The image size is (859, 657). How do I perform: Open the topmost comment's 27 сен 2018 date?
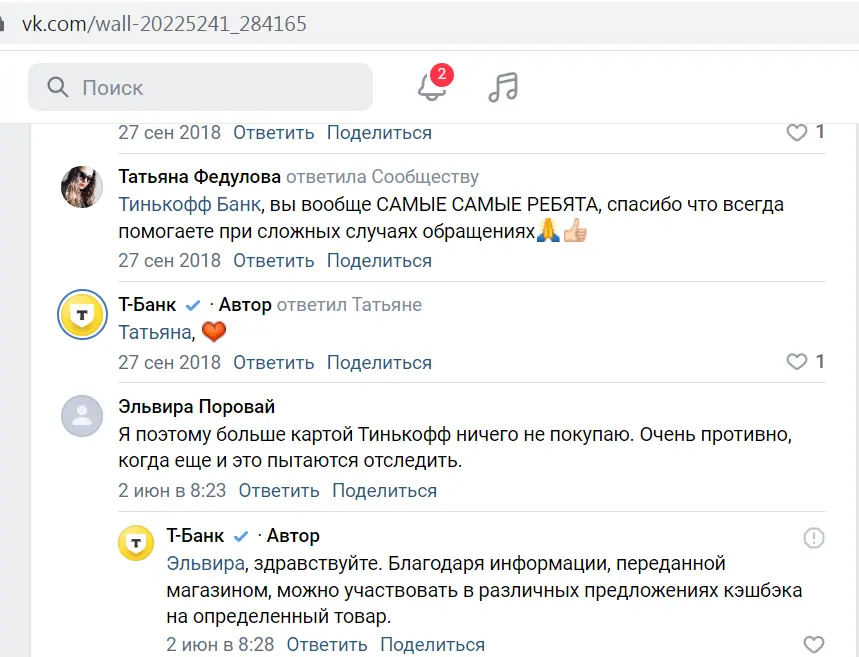tap(169, 133)
